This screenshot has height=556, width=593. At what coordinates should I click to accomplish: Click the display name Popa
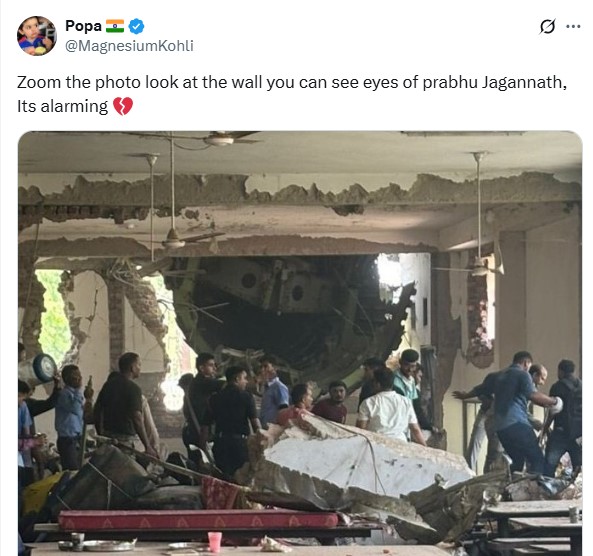pos(83,26)
